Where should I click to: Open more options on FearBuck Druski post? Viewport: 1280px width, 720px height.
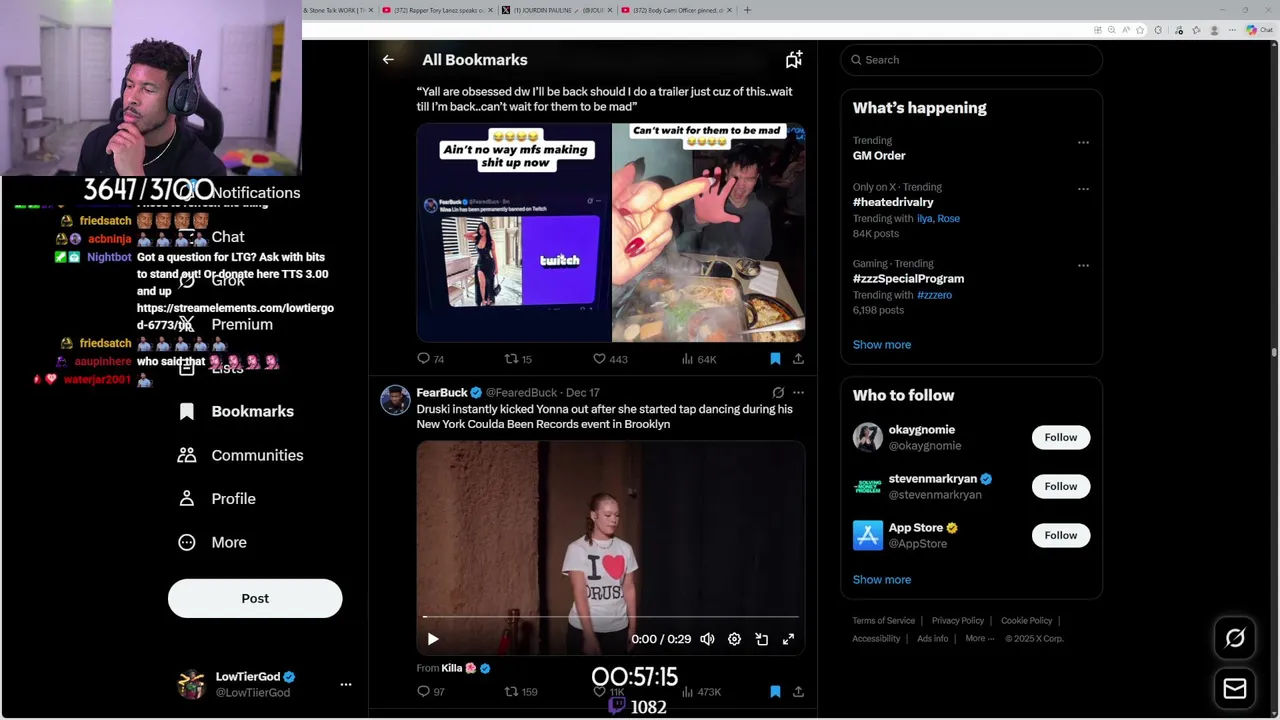click(798, 393)
